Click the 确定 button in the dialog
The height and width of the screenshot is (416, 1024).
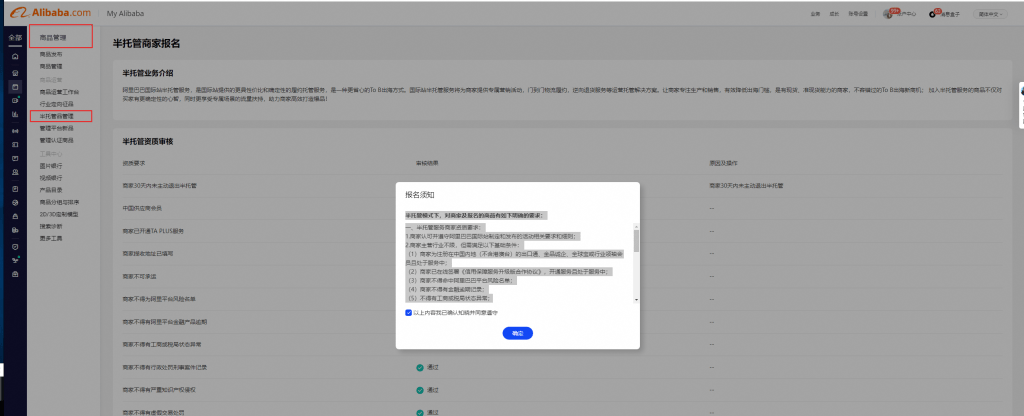tap(517, 333)
